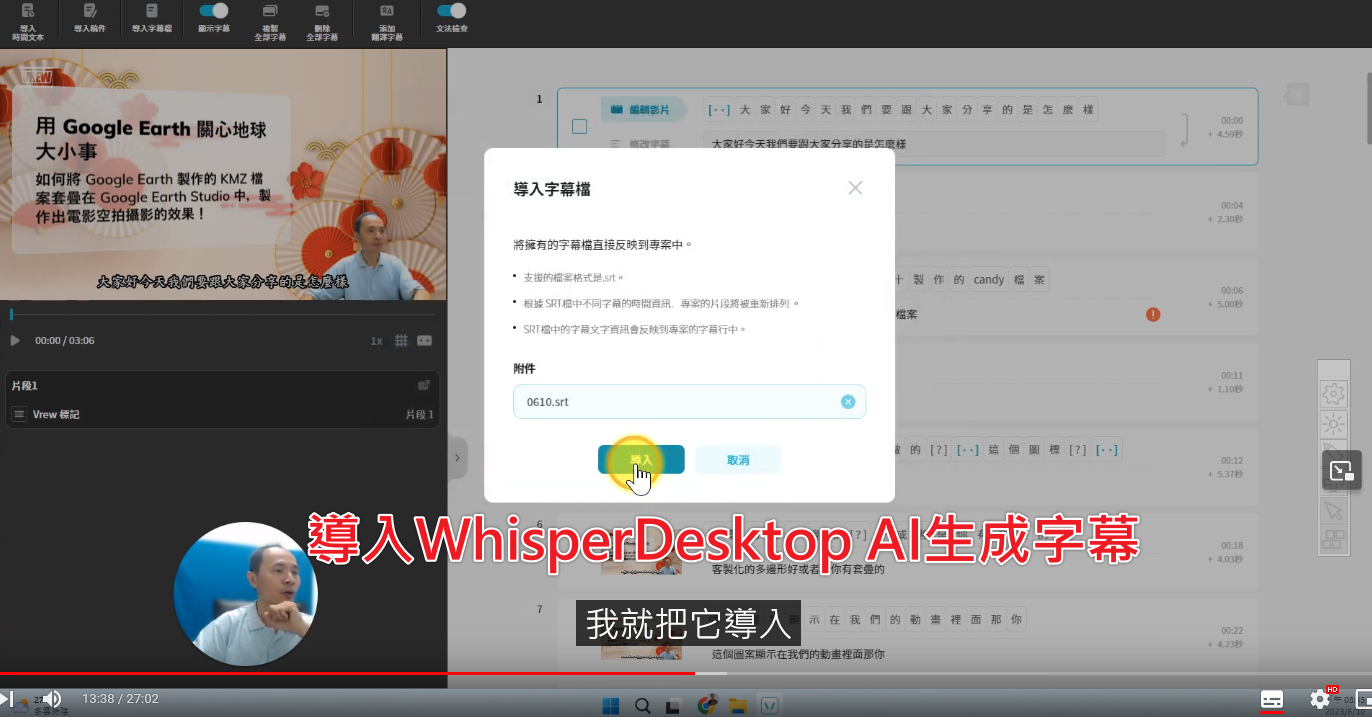Click the YouTube miniplayer button

(x=1364, y=699)
